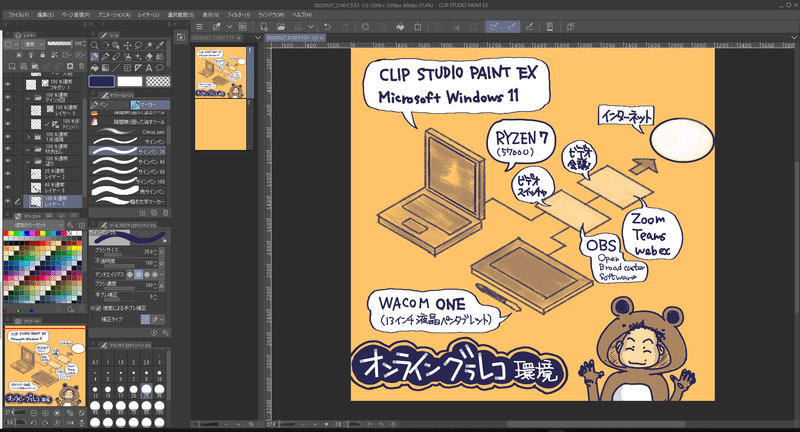Flip horizontal in Navigator panel
The height and width of the screenshot is (432, 800).
[x=70, y=422]
